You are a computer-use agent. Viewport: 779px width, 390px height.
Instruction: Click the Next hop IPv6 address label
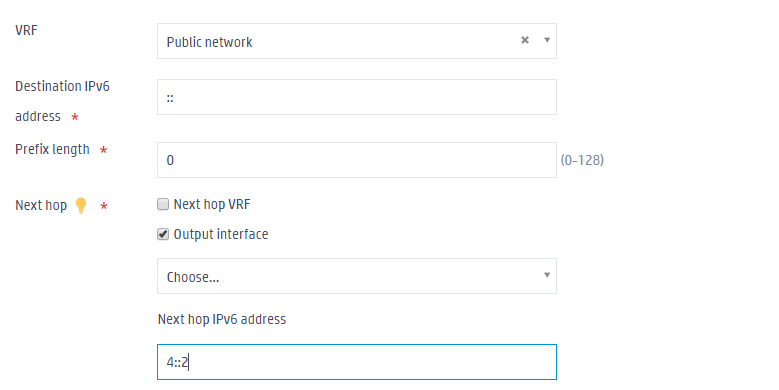pyautogui.click(x=222, y=319)
